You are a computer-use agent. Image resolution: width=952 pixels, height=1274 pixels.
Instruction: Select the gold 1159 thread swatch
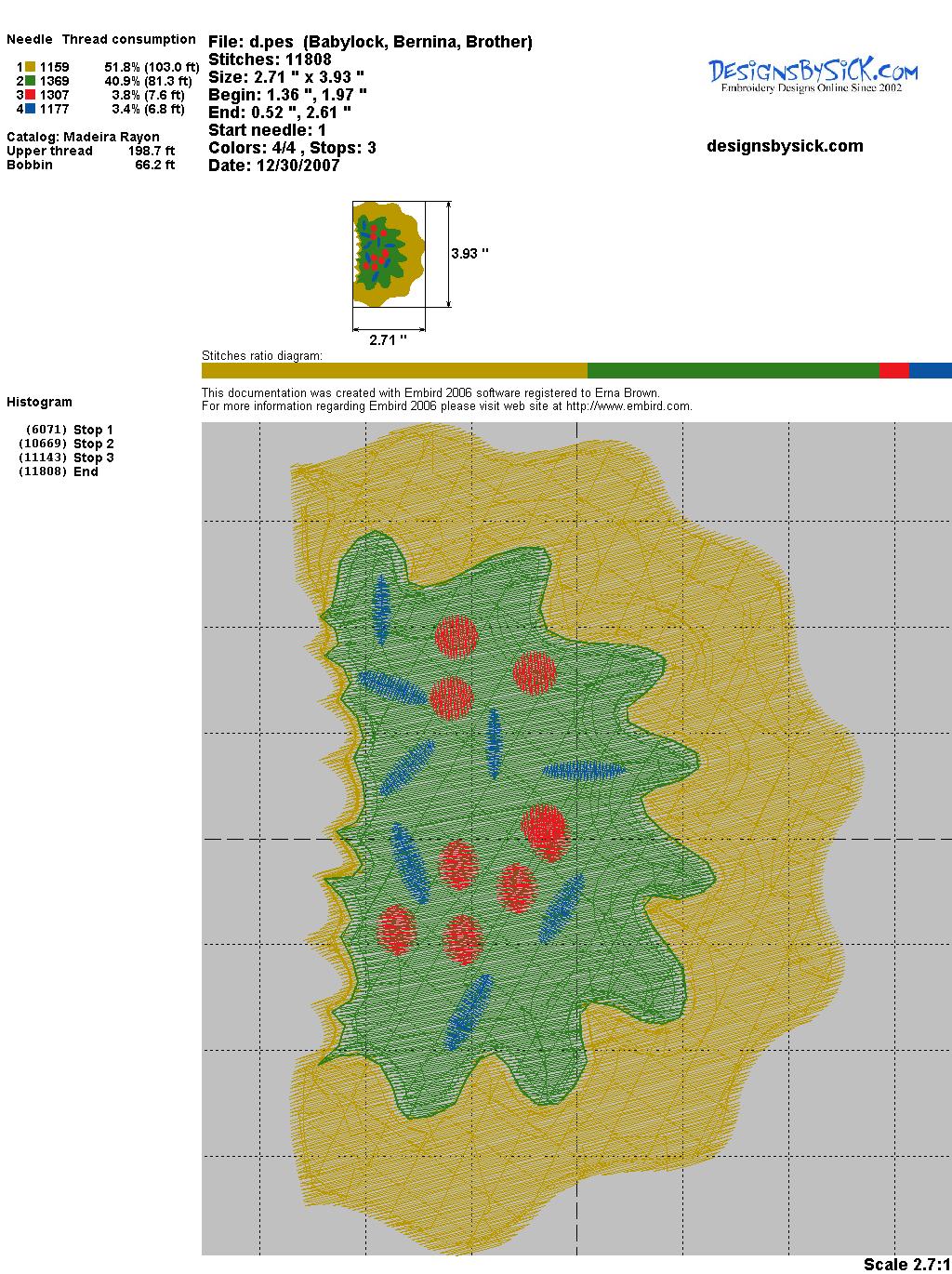pos(31,67)
